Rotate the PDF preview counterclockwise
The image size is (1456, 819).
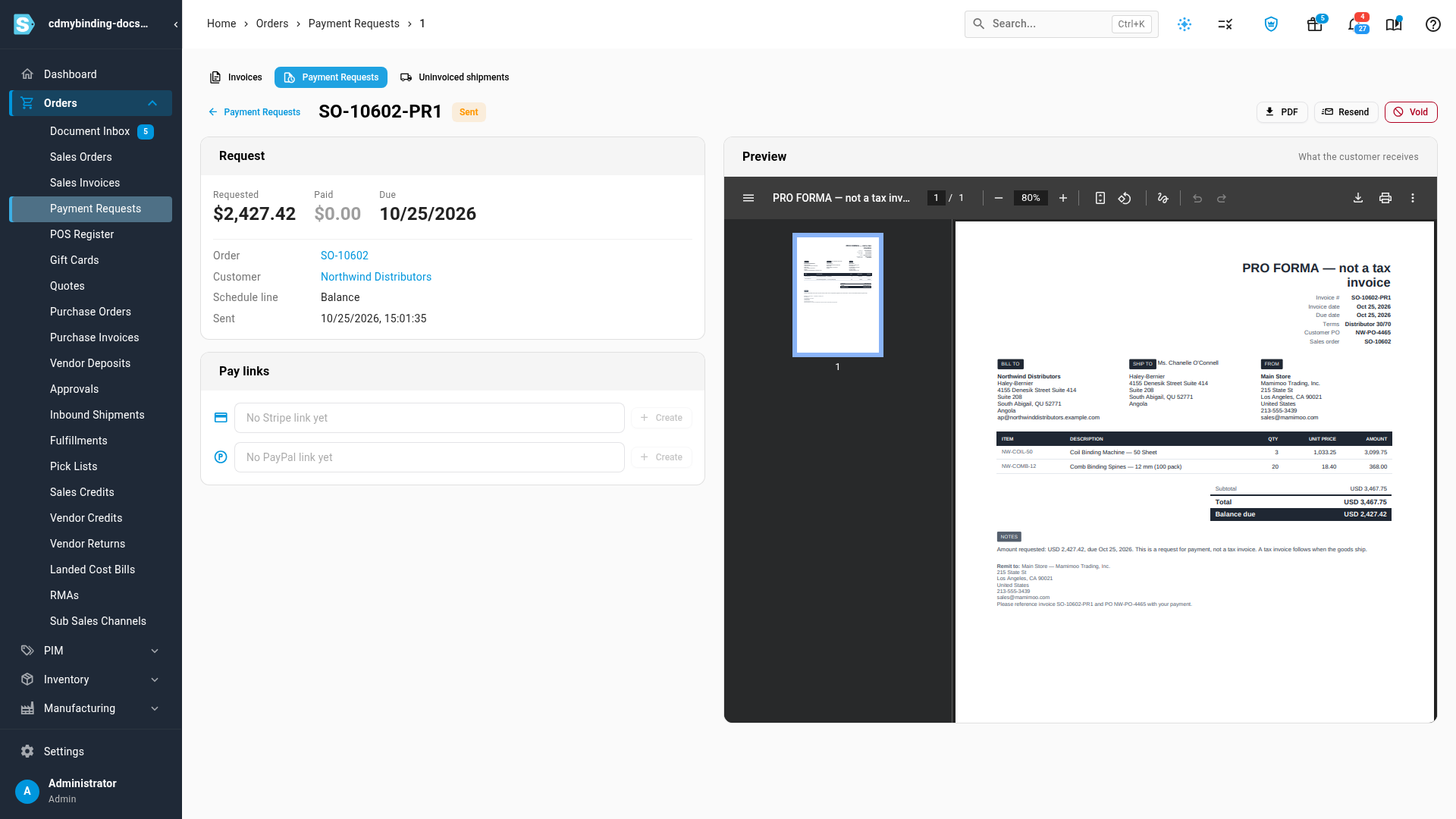tap(1125, 198)
